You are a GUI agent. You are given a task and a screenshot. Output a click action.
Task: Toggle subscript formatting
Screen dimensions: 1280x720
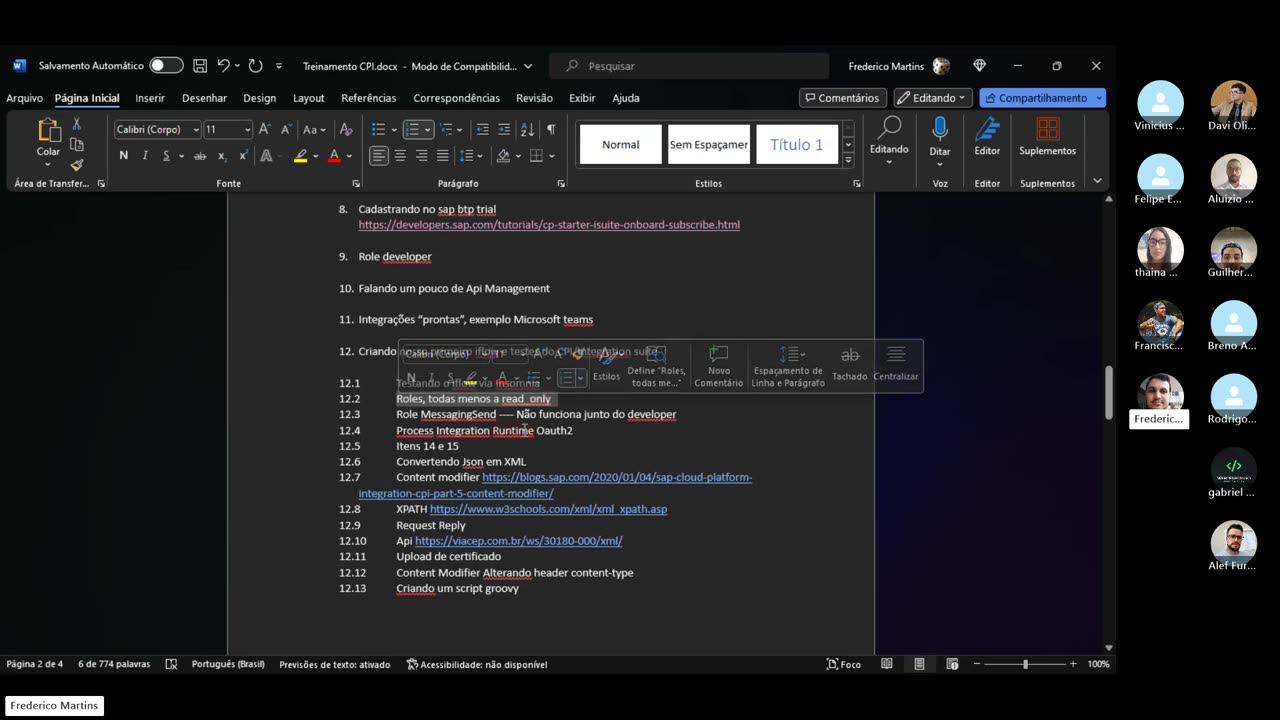pos(222,156)
